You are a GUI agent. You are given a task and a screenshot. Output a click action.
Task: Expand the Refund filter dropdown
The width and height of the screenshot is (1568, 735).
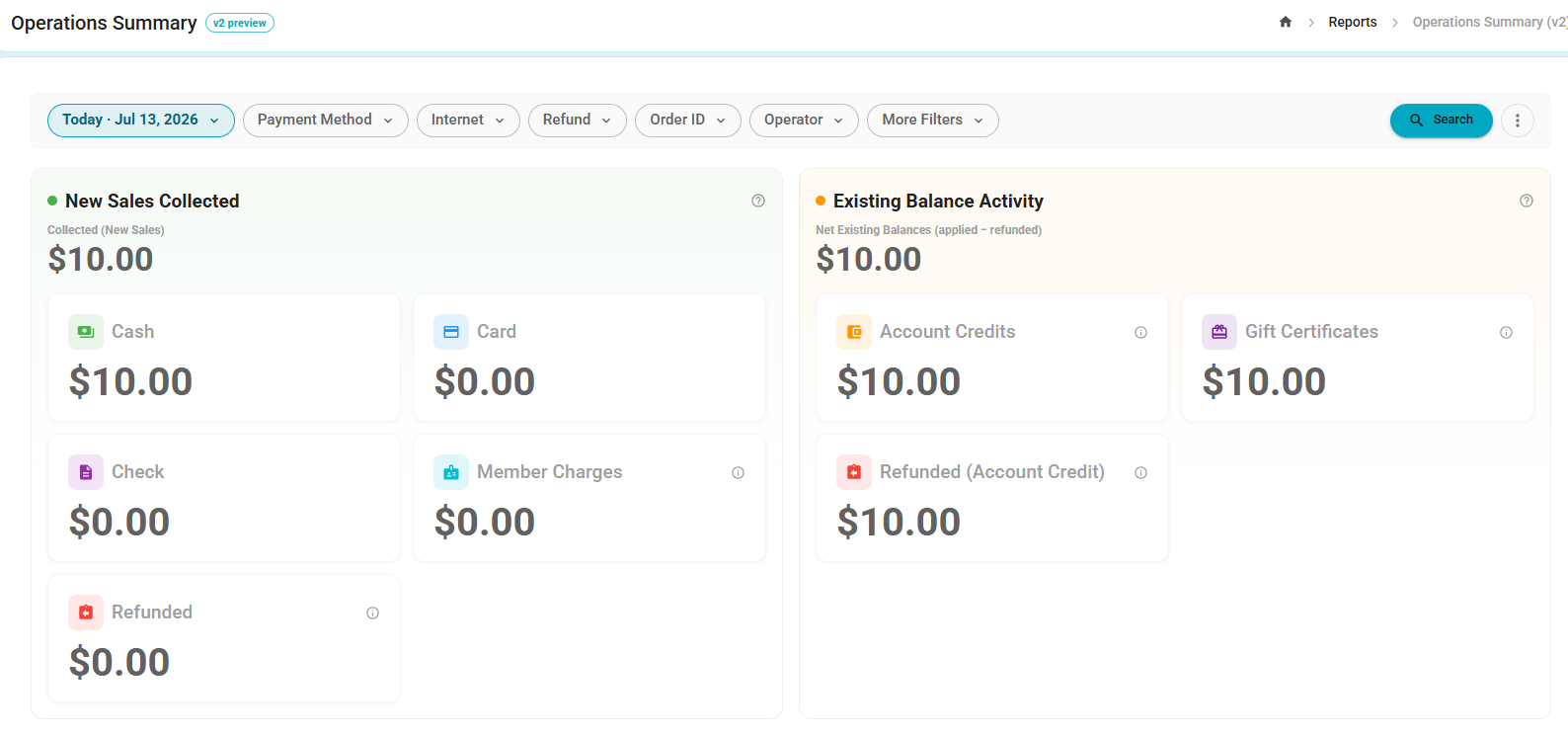pos(578,121)
